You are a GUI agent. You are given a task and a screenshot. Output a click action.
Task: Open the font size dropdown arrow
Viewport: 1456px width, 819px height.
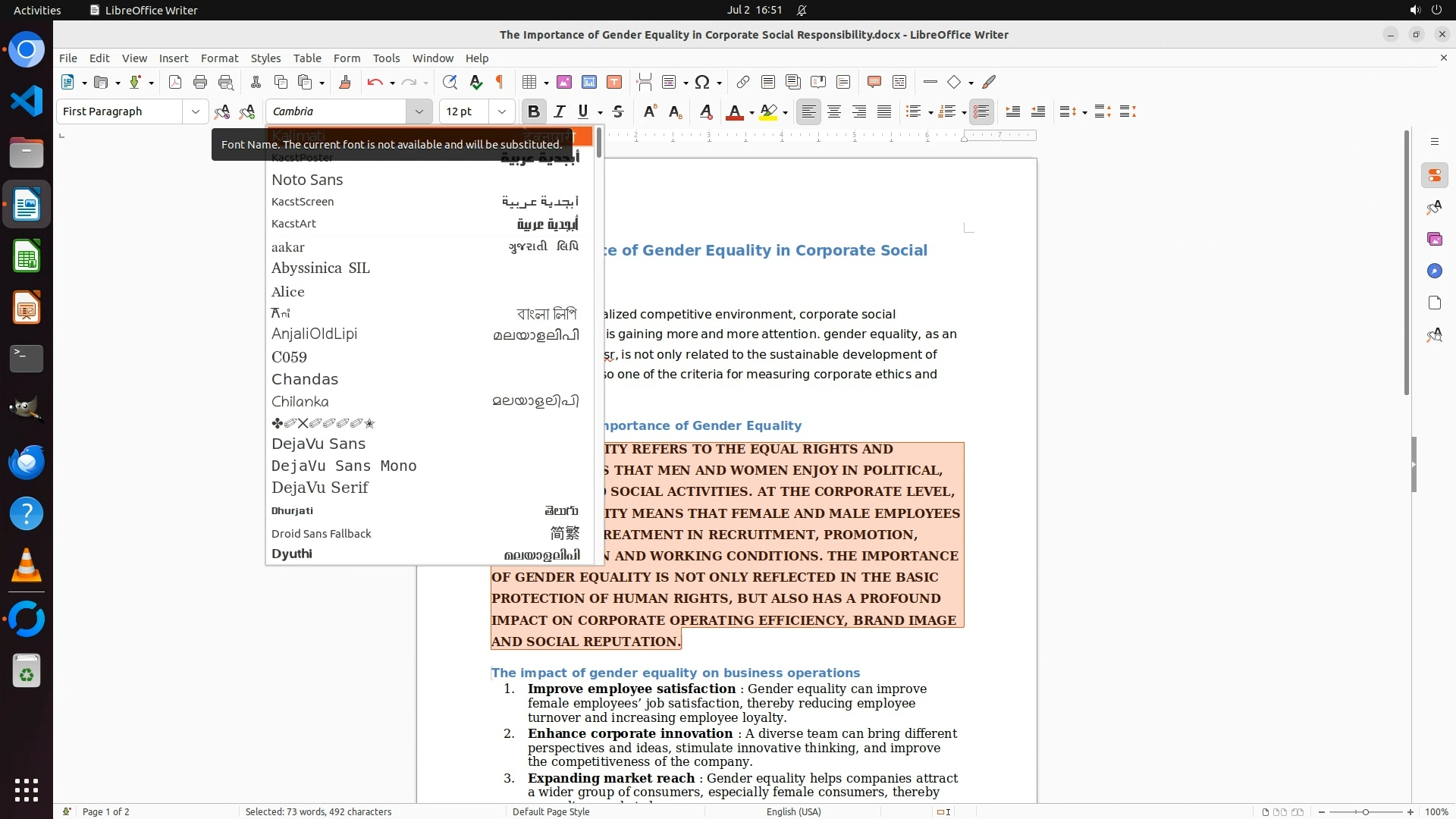tap(501, 111)
